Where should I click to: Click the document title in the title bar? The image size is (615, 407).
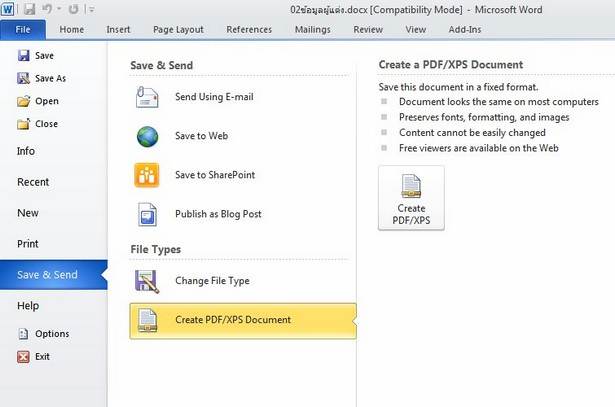tap(416, 10)
